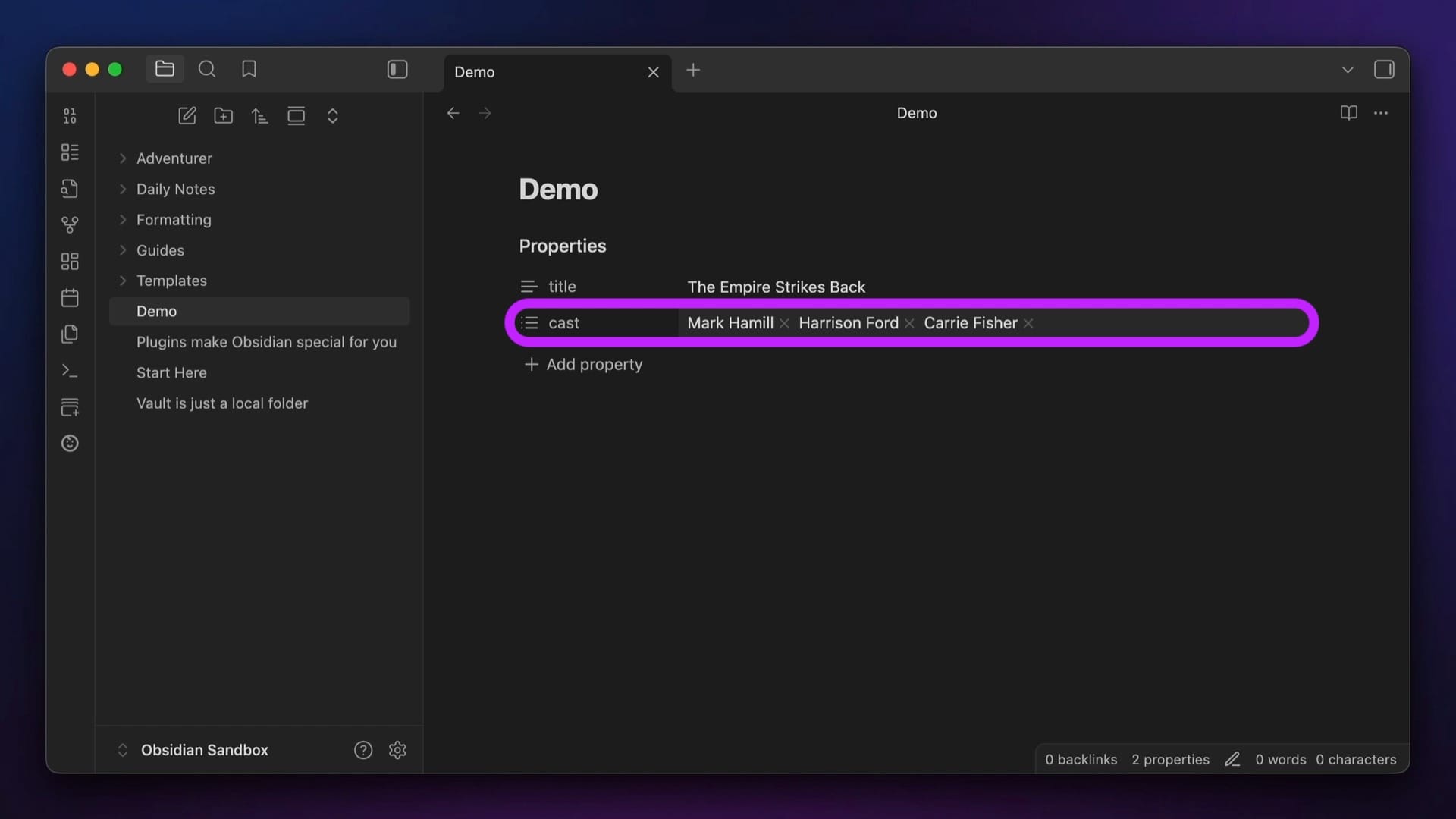Open the bookmarks pane icon
Screen dimensions: 1456x819
249,70
